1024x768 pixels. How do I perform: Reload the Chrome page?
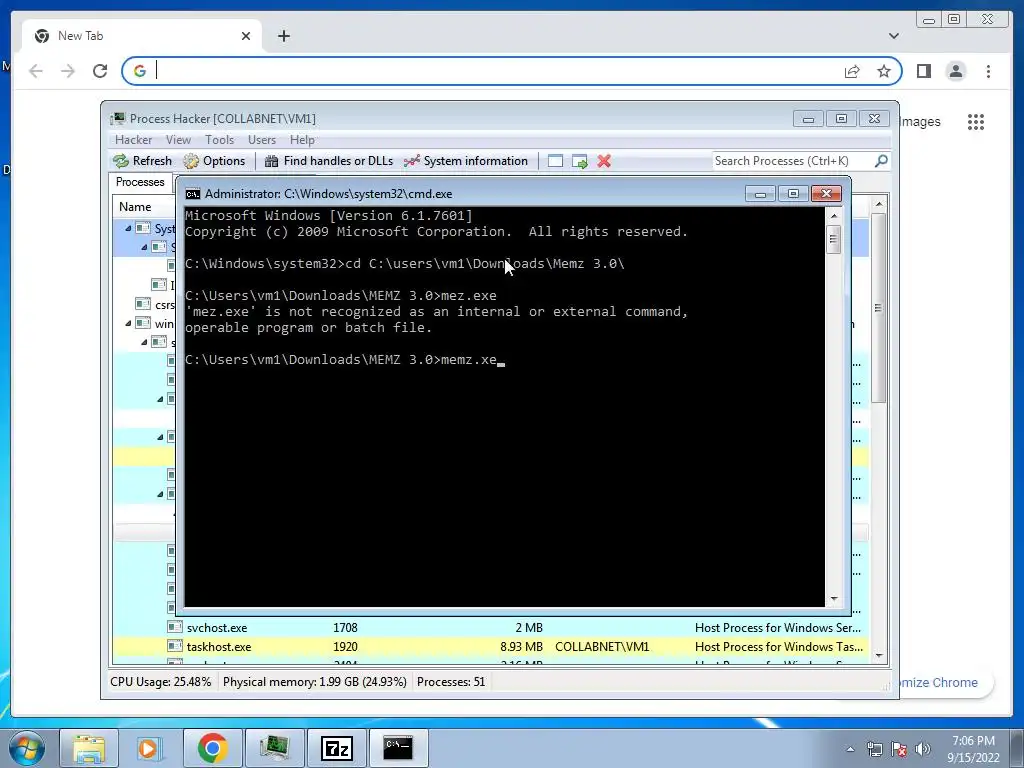pos(100,71)
